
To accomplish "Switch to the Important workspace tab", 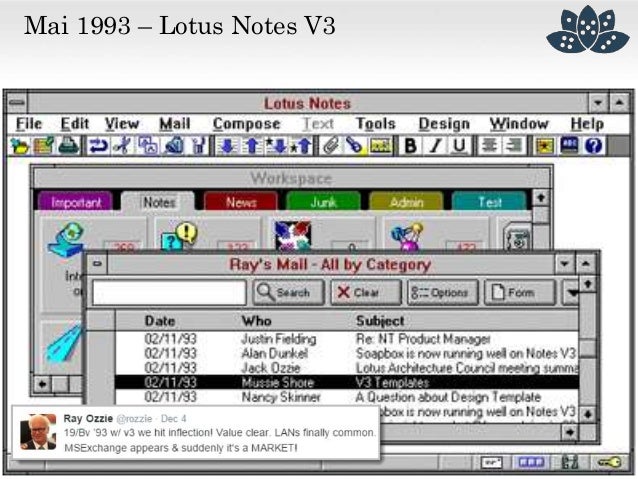I will click(76, 201).
